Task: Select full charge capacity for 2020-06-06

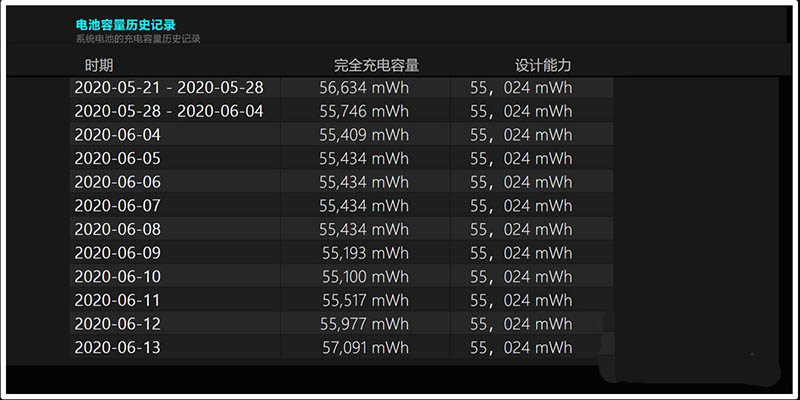Action: point(364,182)
